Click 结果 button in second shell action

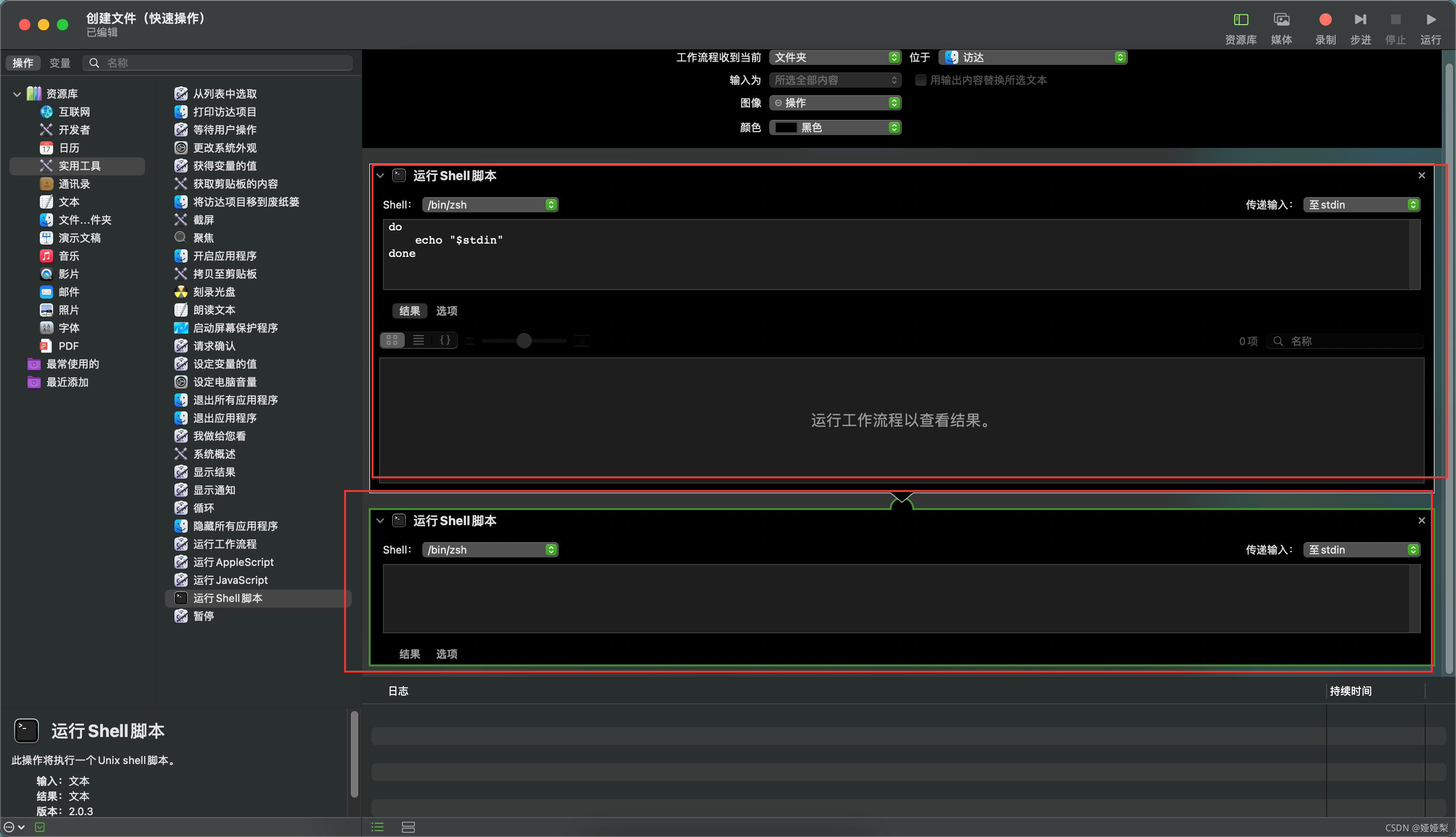coord(409,654)
